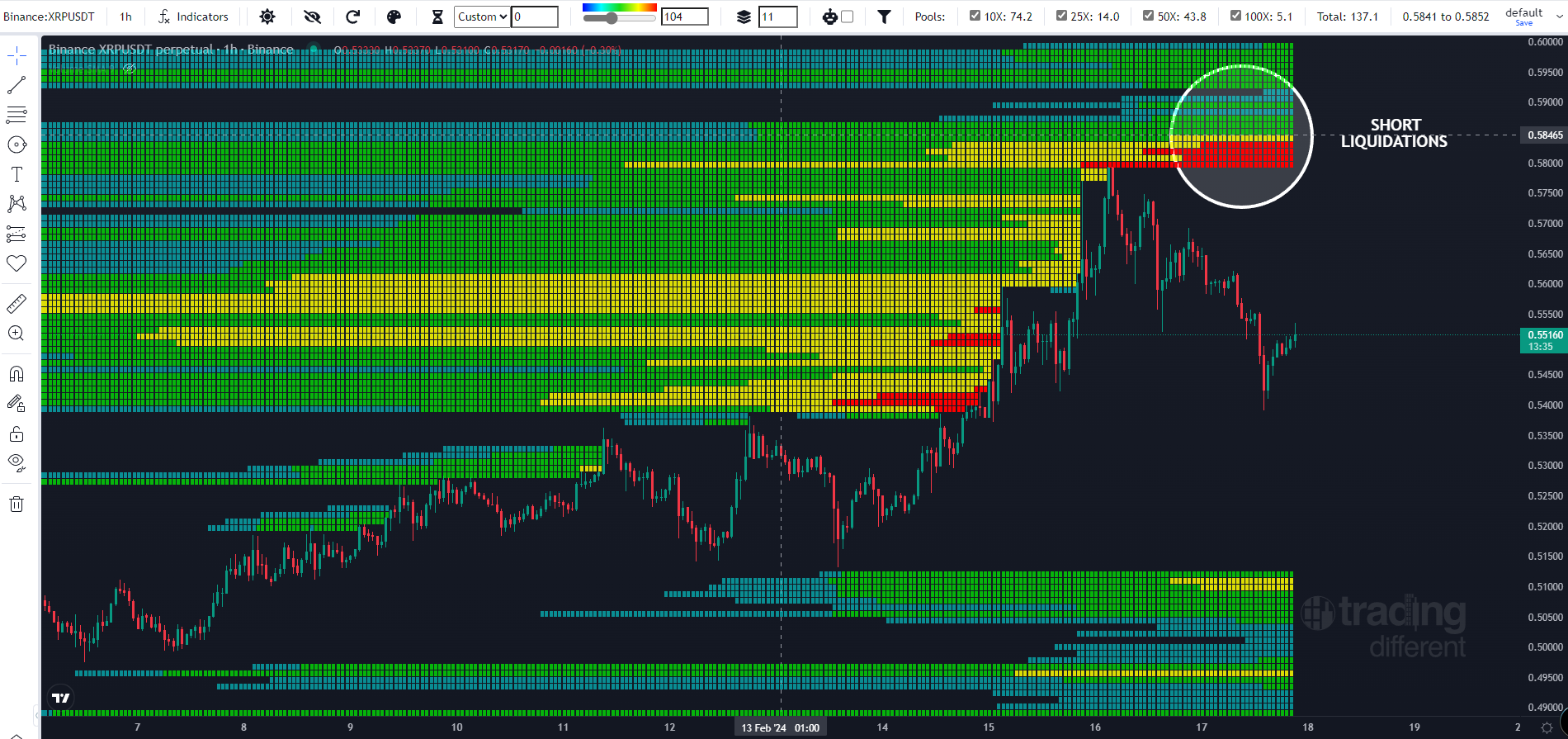1568x739 pixels.
Task: Toggle the crossed-out eye visibility icon
Action: click(x=312, y=17)
